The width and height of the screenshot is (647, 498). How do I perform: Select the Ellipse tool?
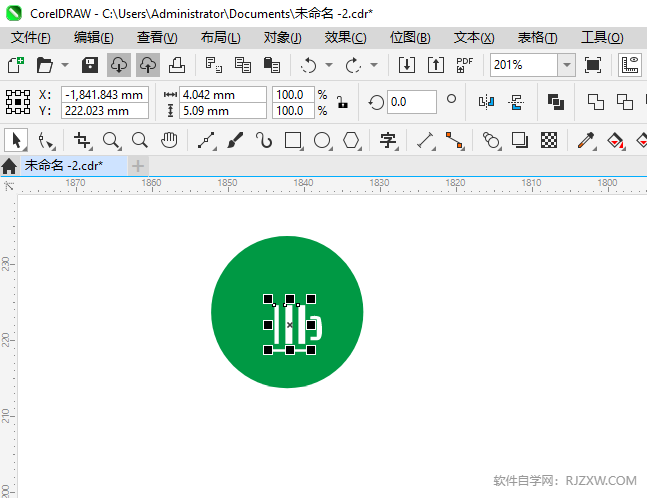(x=322, y=140)
